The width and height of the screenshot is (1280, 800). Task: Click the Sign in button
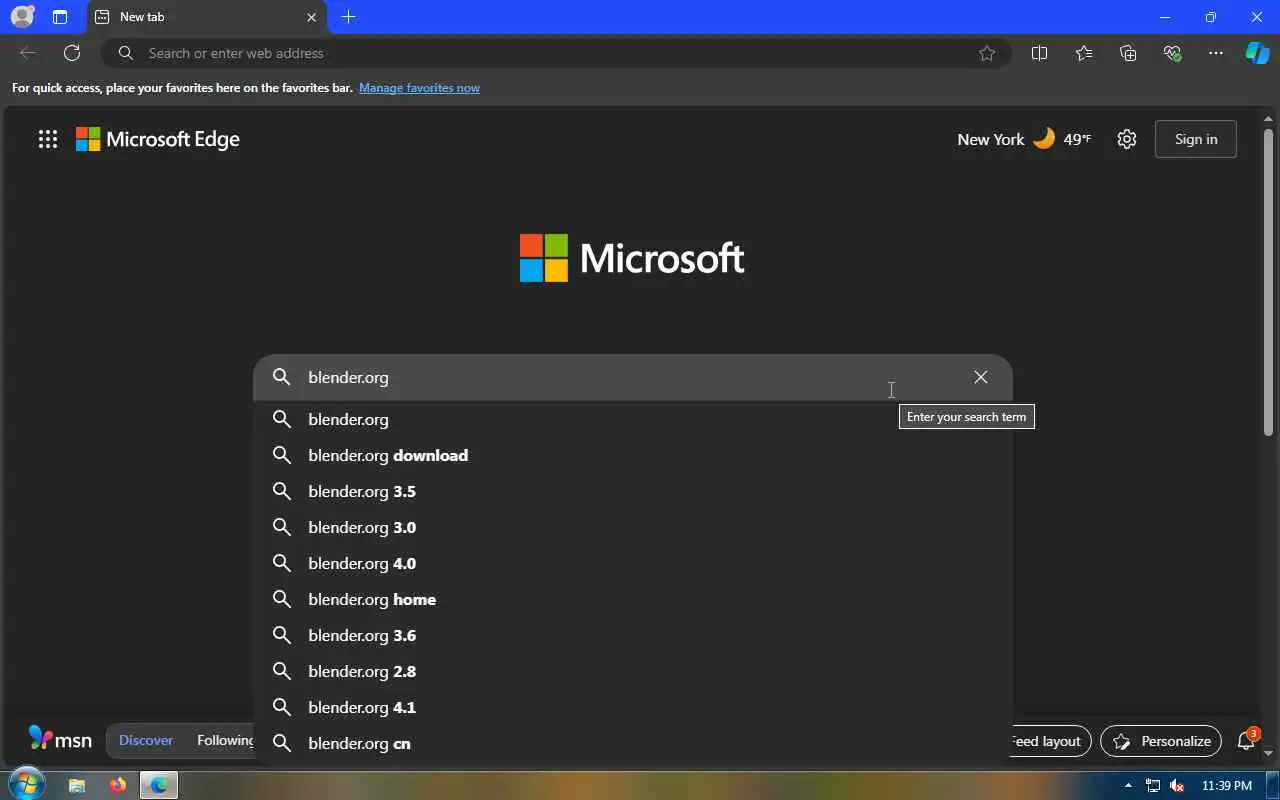[x=1196, y=139]
